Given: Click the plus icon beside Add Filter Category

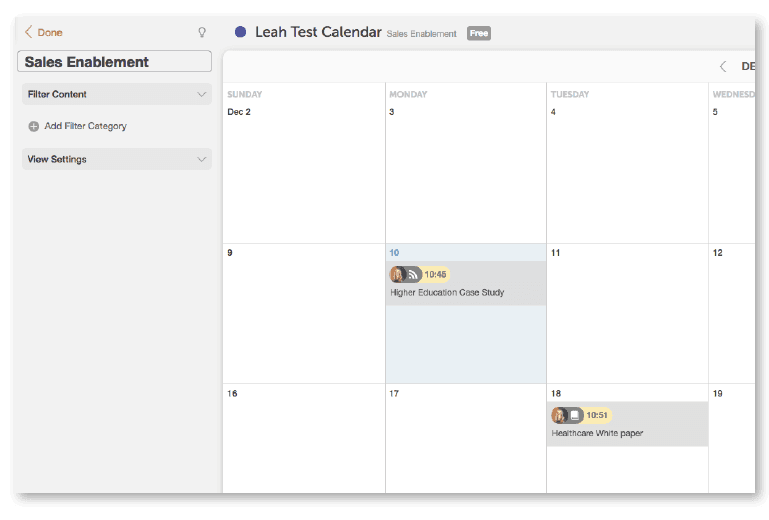Looking at the screenshot, I should (x=34, y=127).
